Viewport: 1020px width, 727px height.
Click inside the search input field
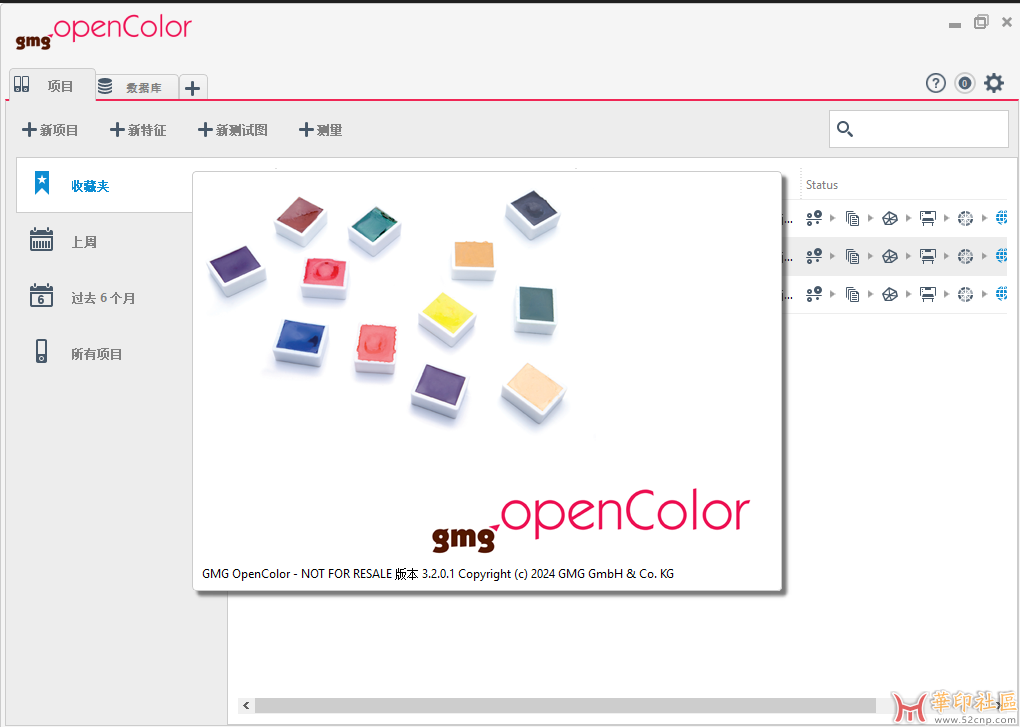tap(919, 129)
